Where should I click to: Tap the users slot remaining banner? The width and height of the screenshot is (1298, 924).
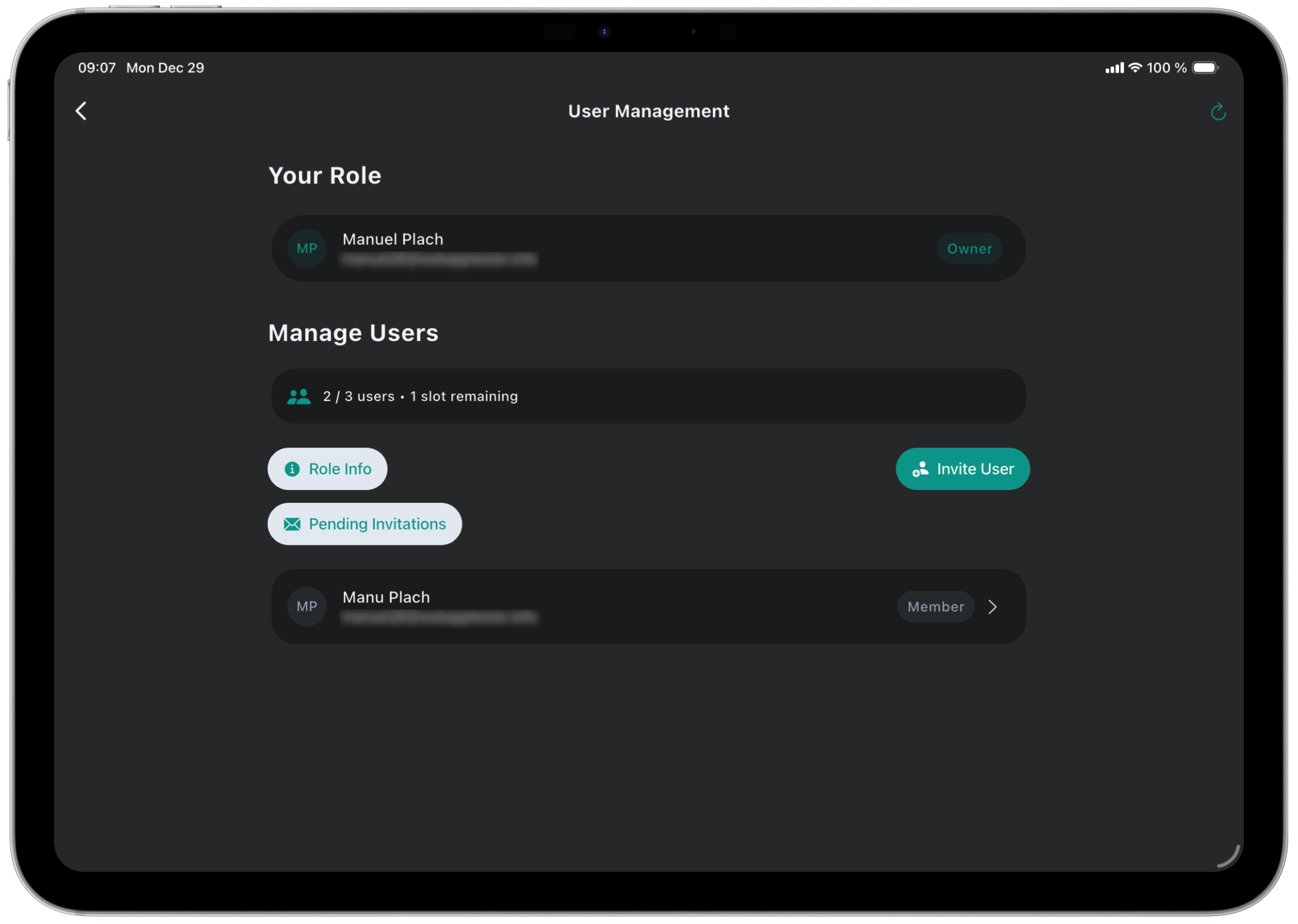click(648, 396)
